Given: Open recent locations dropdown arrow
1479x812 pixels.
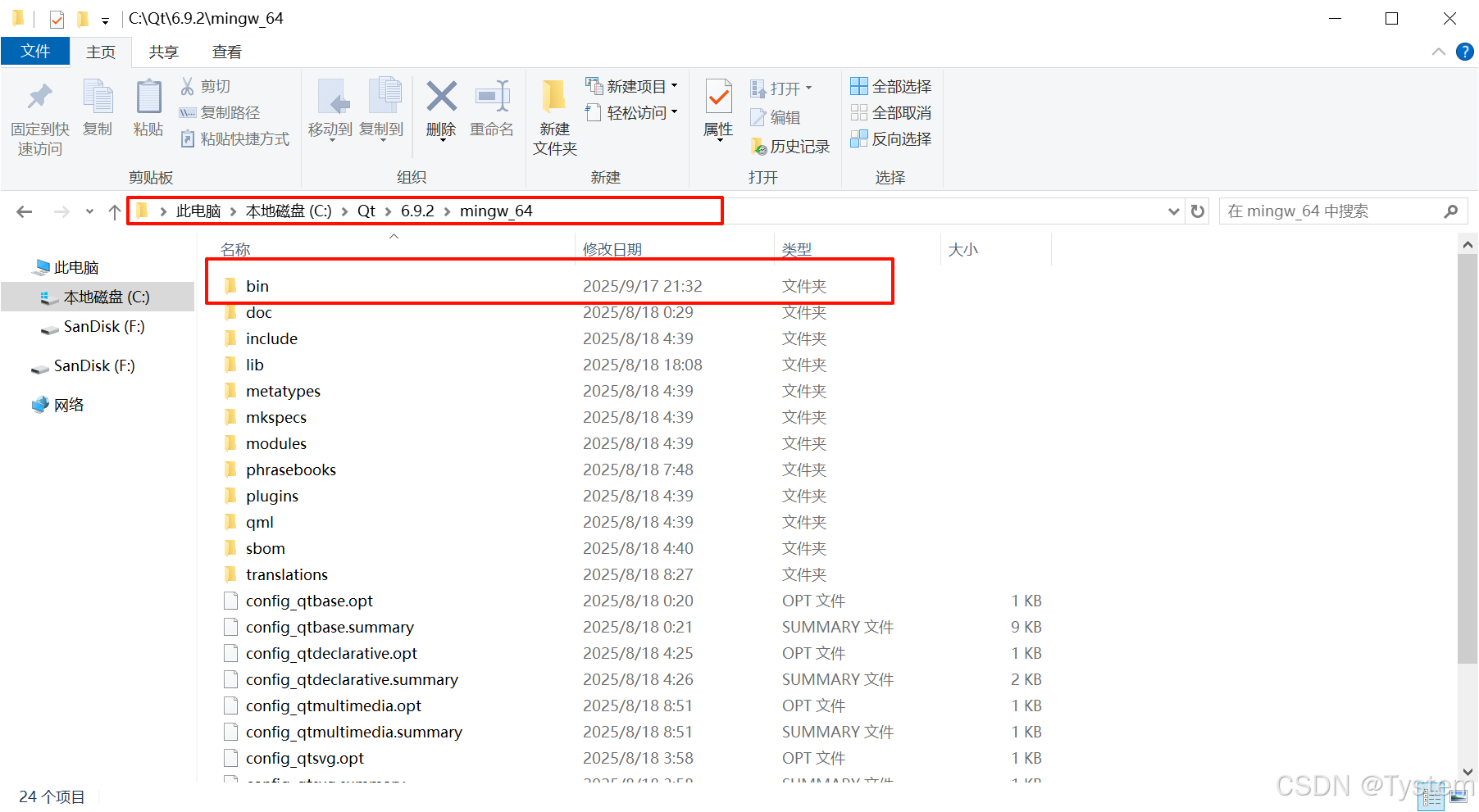Looking at the screenshot, I should click(89, 211).
